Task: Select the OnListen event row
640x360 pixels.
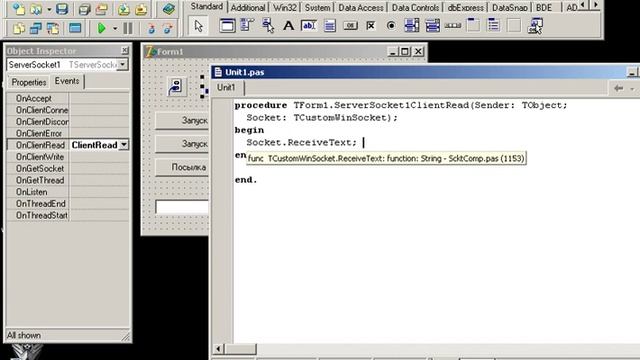Action: click(68, 192)
